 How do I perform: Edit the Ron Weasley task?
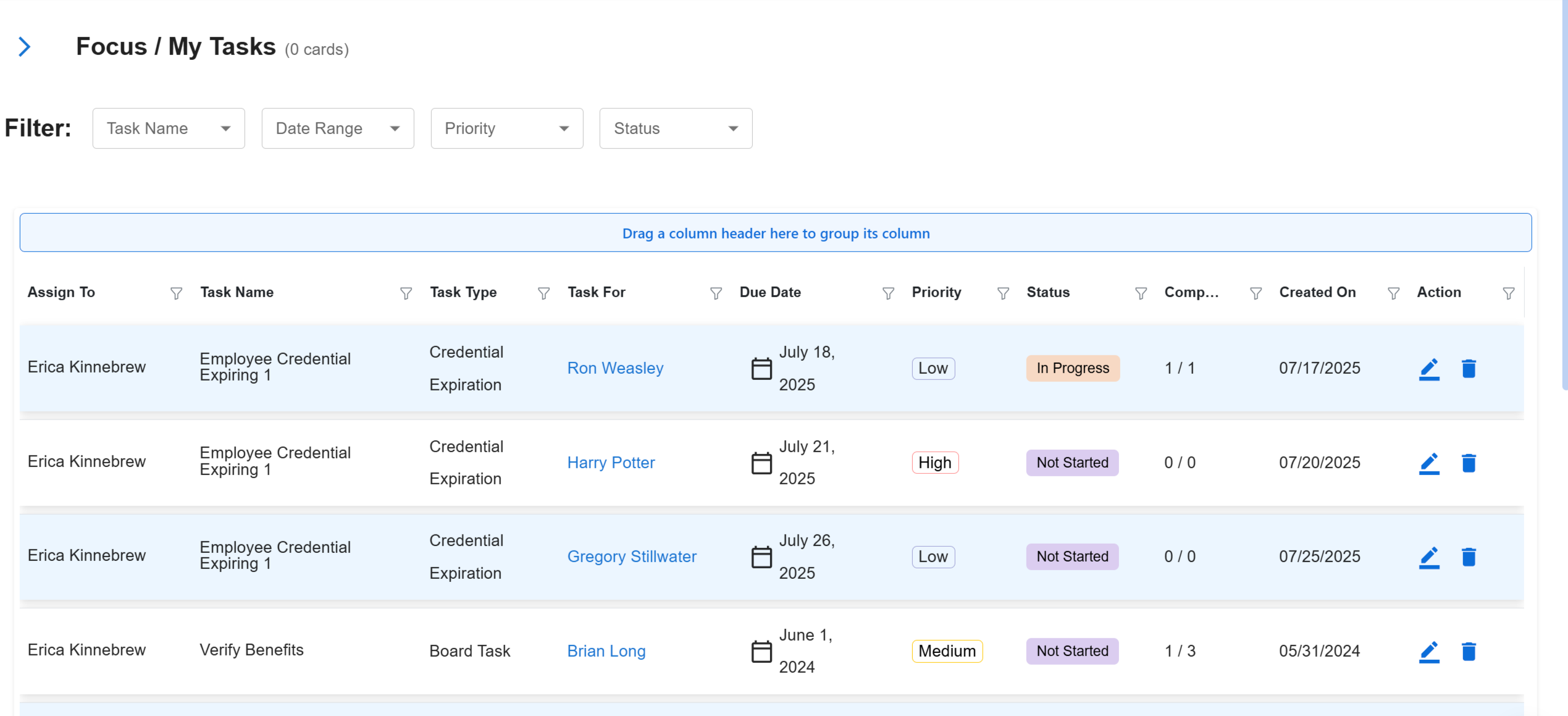[x=1429, y=369]
